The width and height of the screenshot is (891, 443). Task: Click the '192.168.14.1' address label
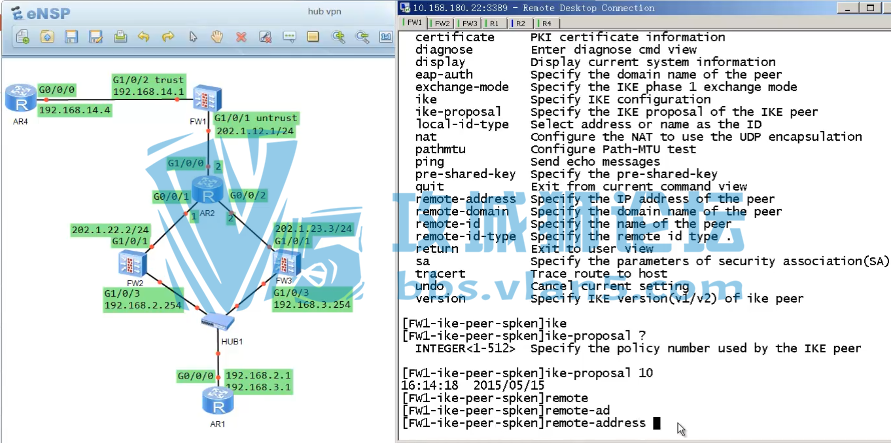[148, 91]
